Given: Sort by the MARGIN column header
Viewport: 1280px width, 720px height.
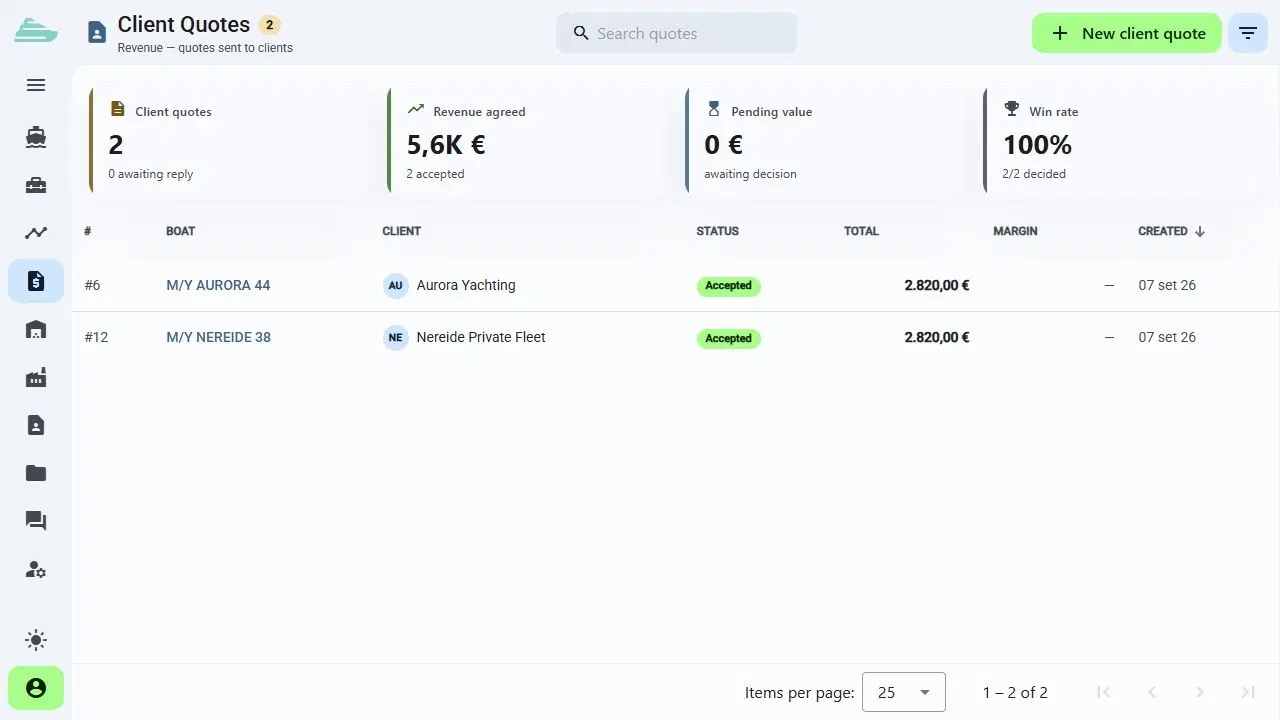Looking at the screenshot, I should pyautogui.click(x=1015, y=231).
